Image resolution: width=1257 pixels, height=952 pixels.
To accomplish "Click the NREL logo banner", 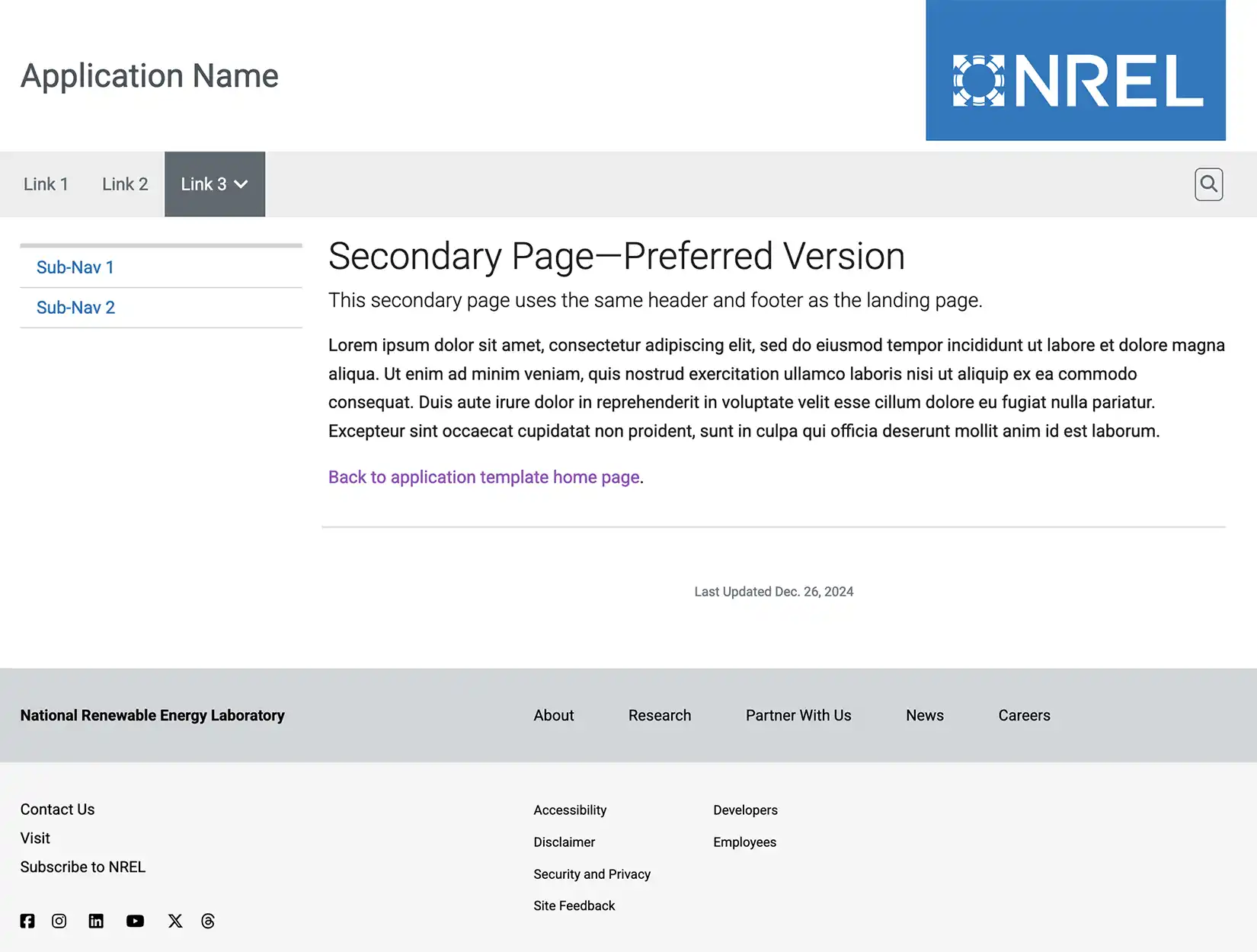I will (1076, 70).
